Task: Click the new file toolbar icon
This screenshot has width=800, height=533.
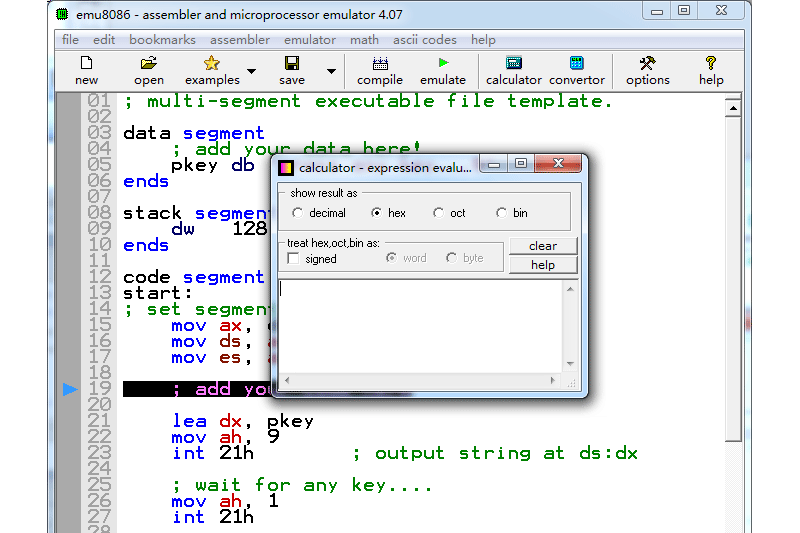Action: (x=86, y=63)
